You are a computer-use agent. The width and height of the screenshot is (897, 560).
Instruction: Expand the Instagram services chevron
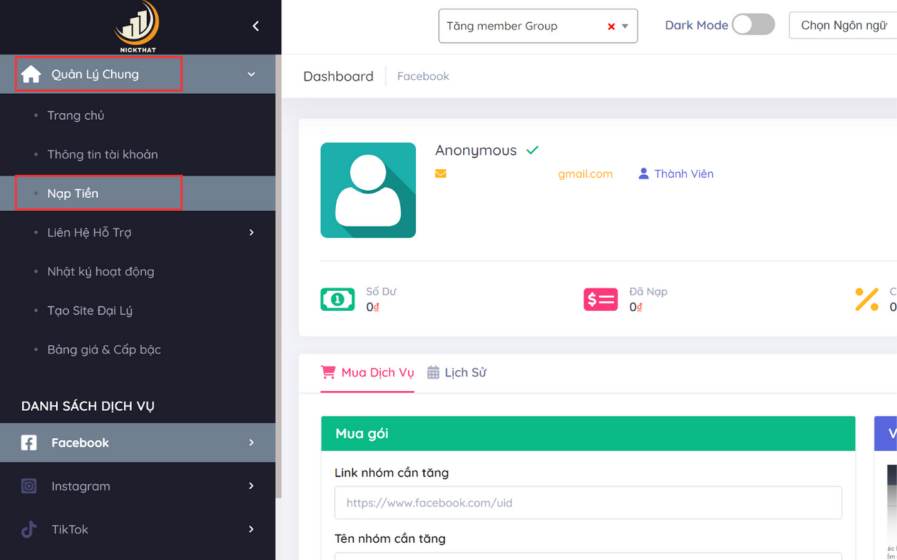(x=251, y=486)
